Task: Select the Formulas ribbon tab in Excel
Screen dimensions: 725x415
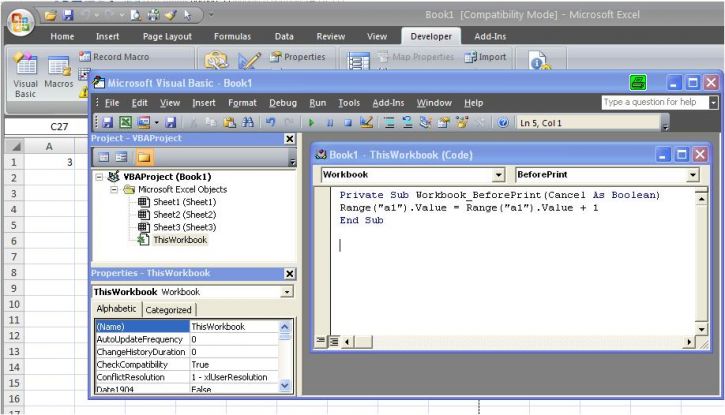Action: click(232, 36)
